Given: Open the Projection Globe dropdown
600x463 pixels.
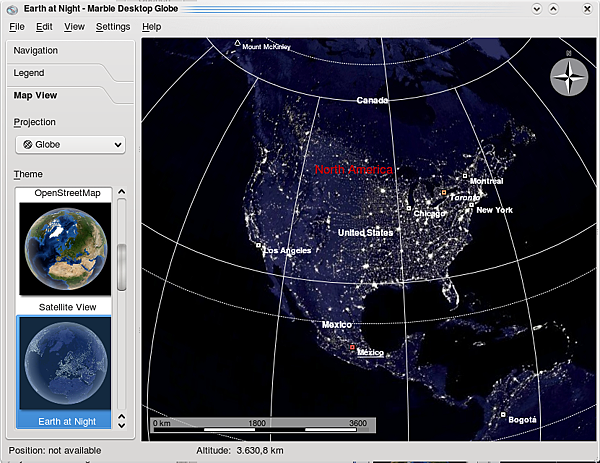Looking at the screenshot, I should tap(70, 145).
